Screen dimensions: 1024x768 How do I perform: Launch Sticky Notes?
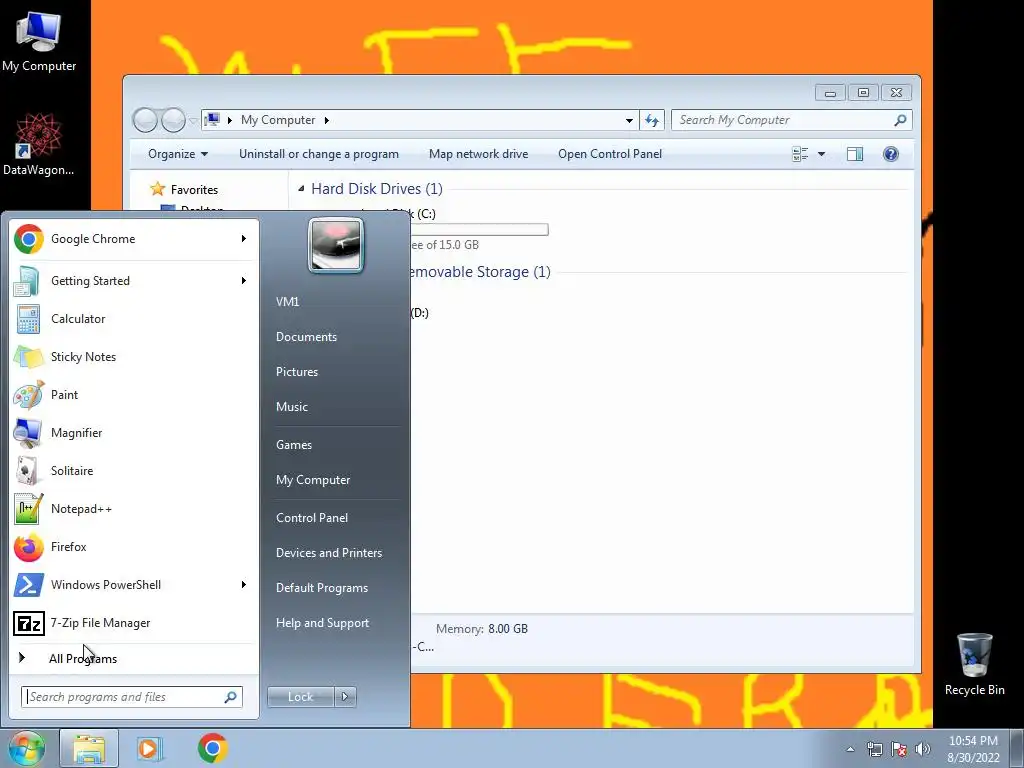coord(133,357)
